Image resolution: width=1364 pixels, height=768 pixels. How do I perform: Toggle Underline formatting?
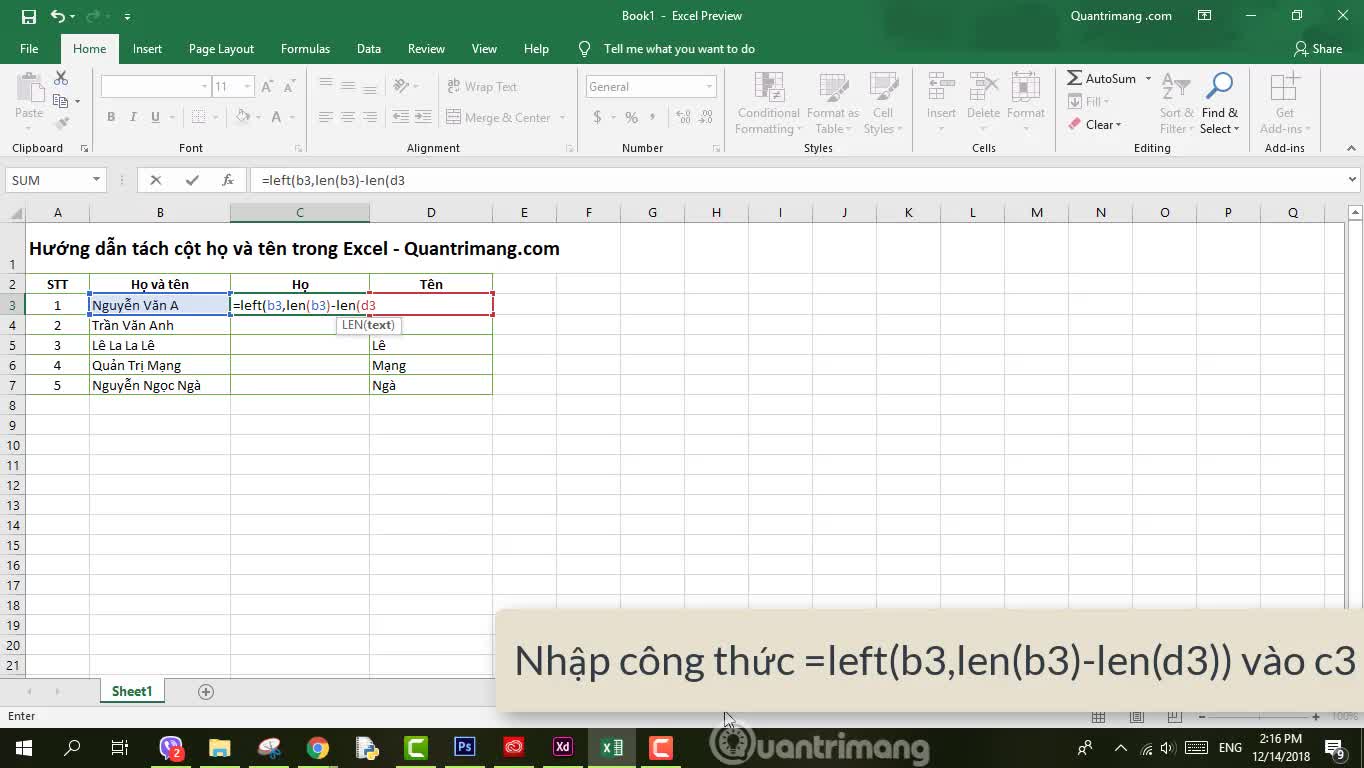pos(155,117)
